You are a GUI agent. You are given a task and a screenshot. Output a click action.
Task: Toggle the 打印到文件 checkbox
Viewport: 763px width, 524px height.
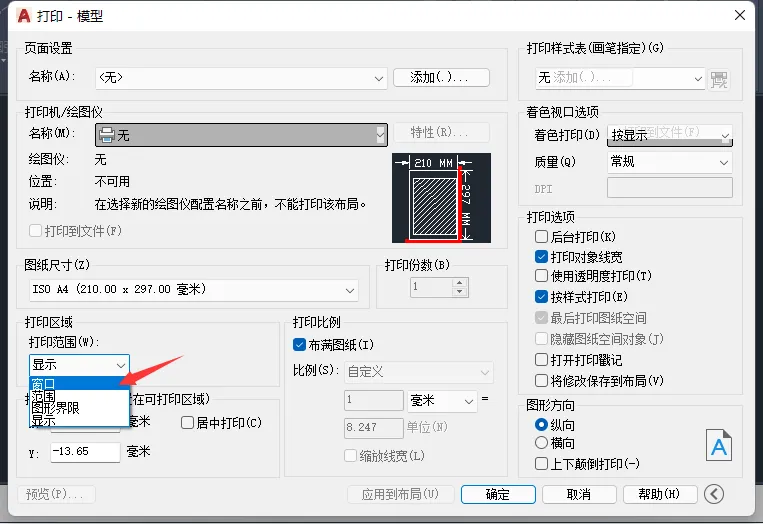coord(36,231)
